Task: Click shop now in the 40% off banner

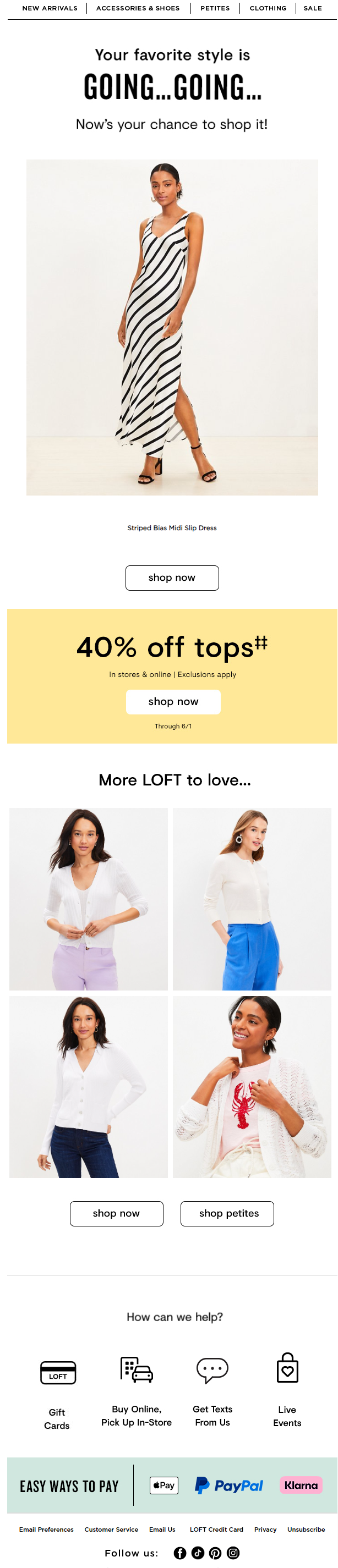Action: (173, 702)
